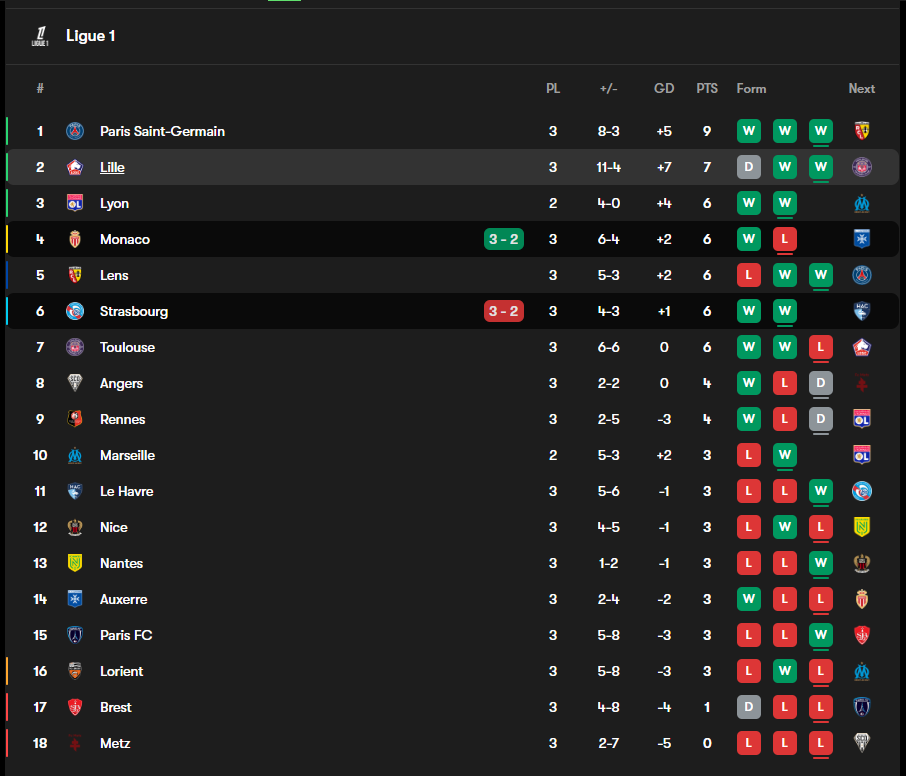Click Monaco's red L form badge
The image size is (906, 776).
pos(785,239)
